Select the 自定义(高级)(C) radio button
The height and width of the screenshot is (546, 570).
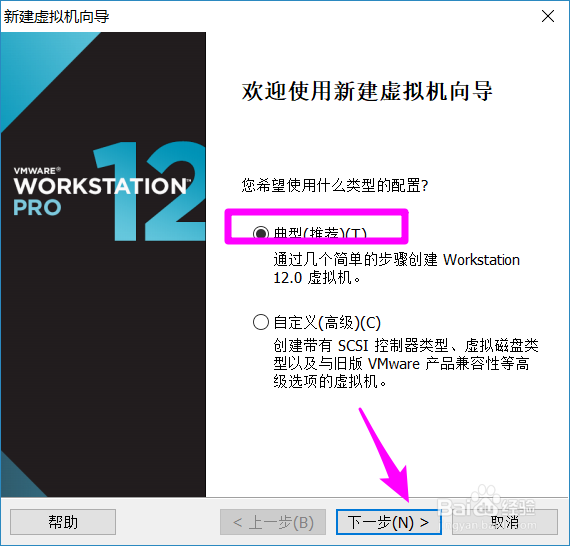tap(261, 322)
